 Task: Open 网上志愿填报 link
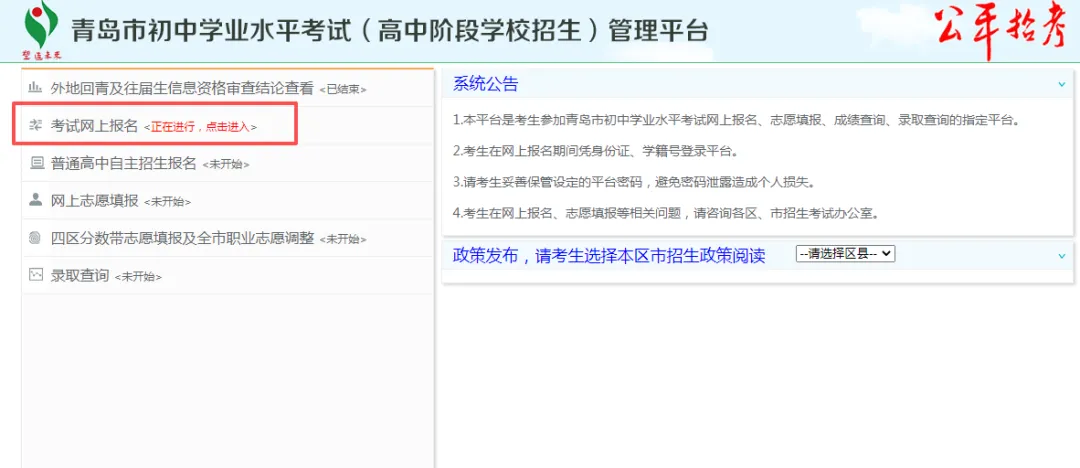pyautogui.click(x=94, y=201)
